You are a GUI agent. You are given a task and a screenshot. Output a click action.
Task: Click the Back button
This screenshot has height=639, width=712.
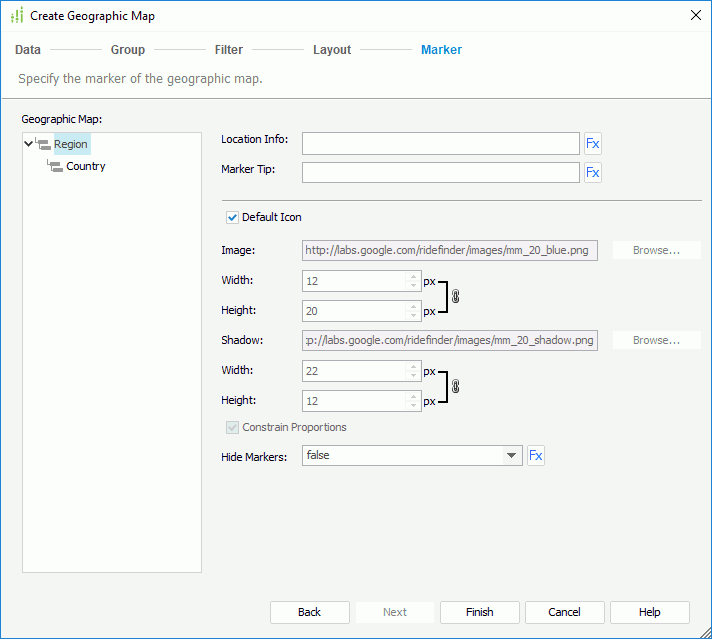coord(310,612)
